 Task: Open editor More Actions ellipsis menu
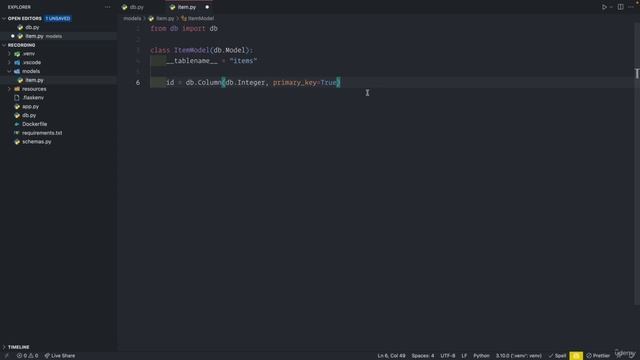(x=631, y=7)
